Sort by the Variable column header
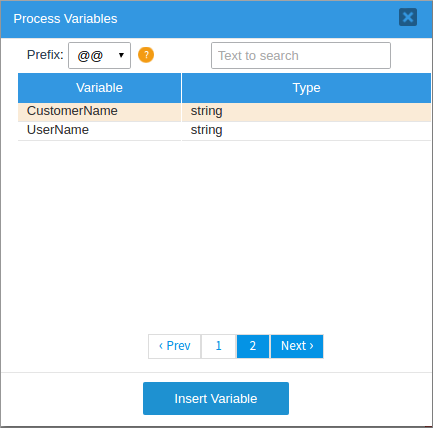 99,88
